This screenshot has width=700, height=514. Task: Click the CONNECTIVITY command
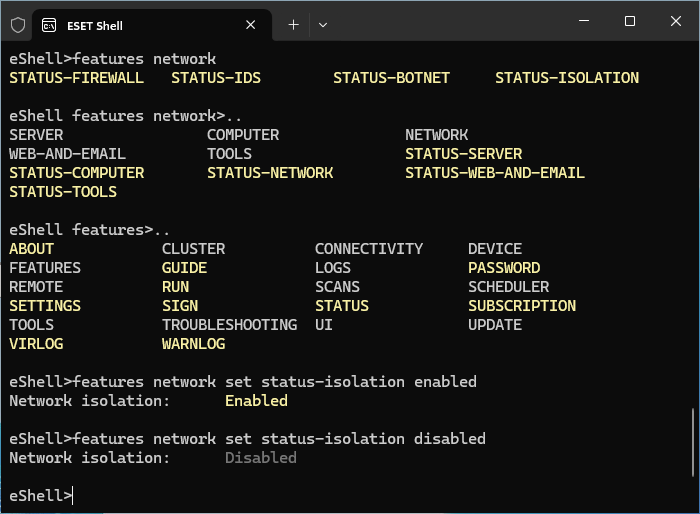coord(369,249)
